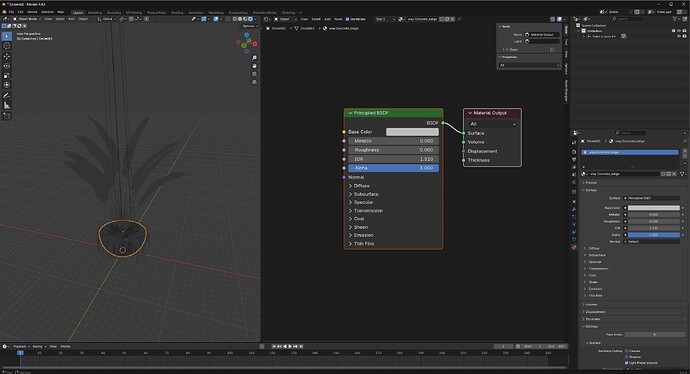Image resolution: width=690 pixels, height=374 pixels.
Task: Click the Pass Index field
Action: pos(654,334)
